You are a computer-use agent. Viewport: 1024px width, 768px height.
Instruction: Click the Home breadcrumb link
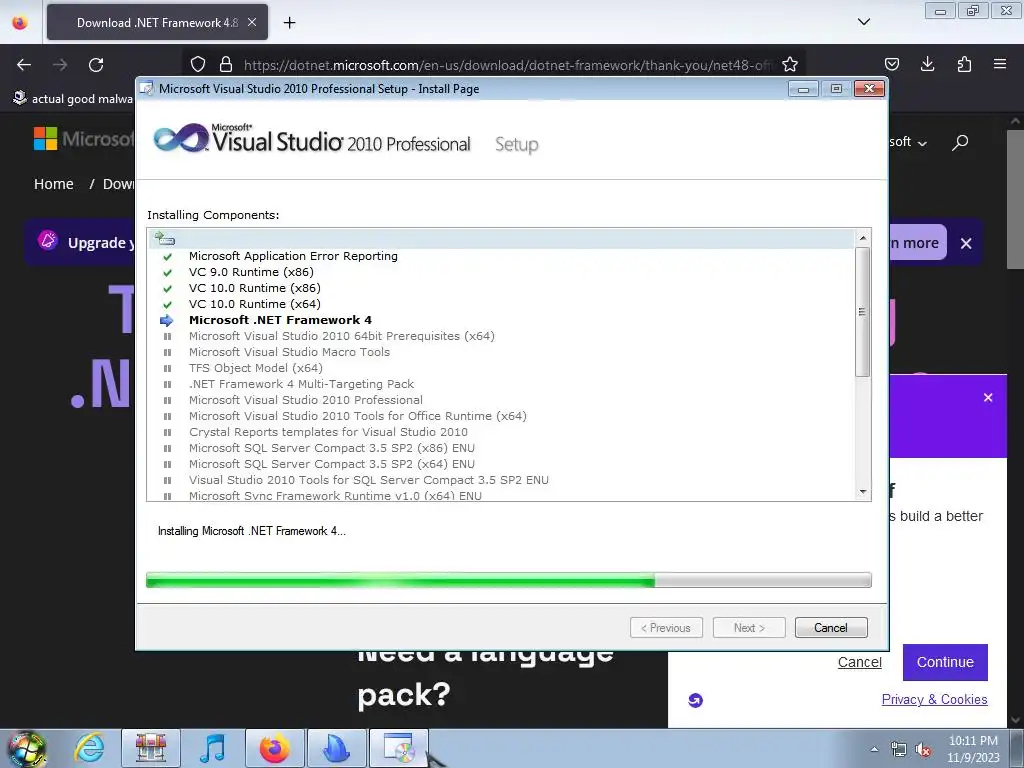click(54, 184)
